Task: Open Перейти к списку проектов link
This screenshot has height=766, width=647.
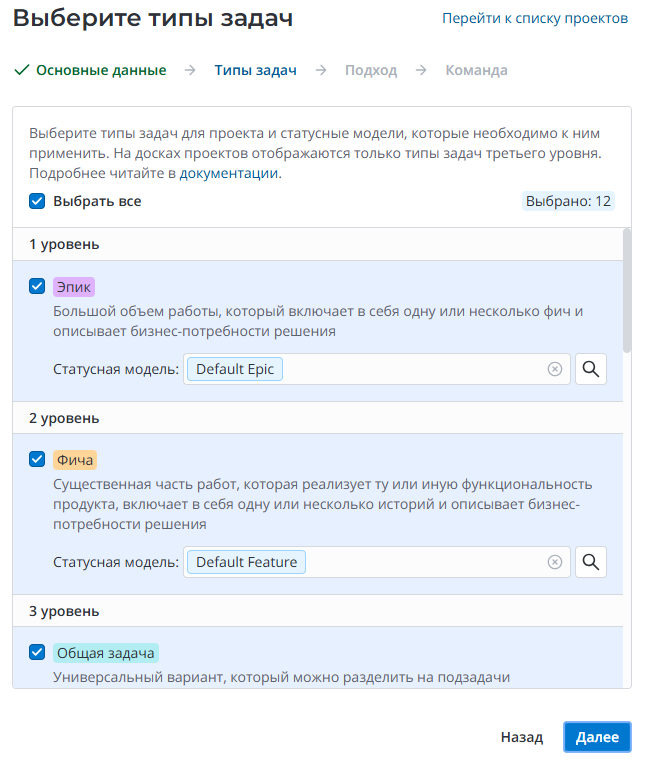Action: point(535,18)
